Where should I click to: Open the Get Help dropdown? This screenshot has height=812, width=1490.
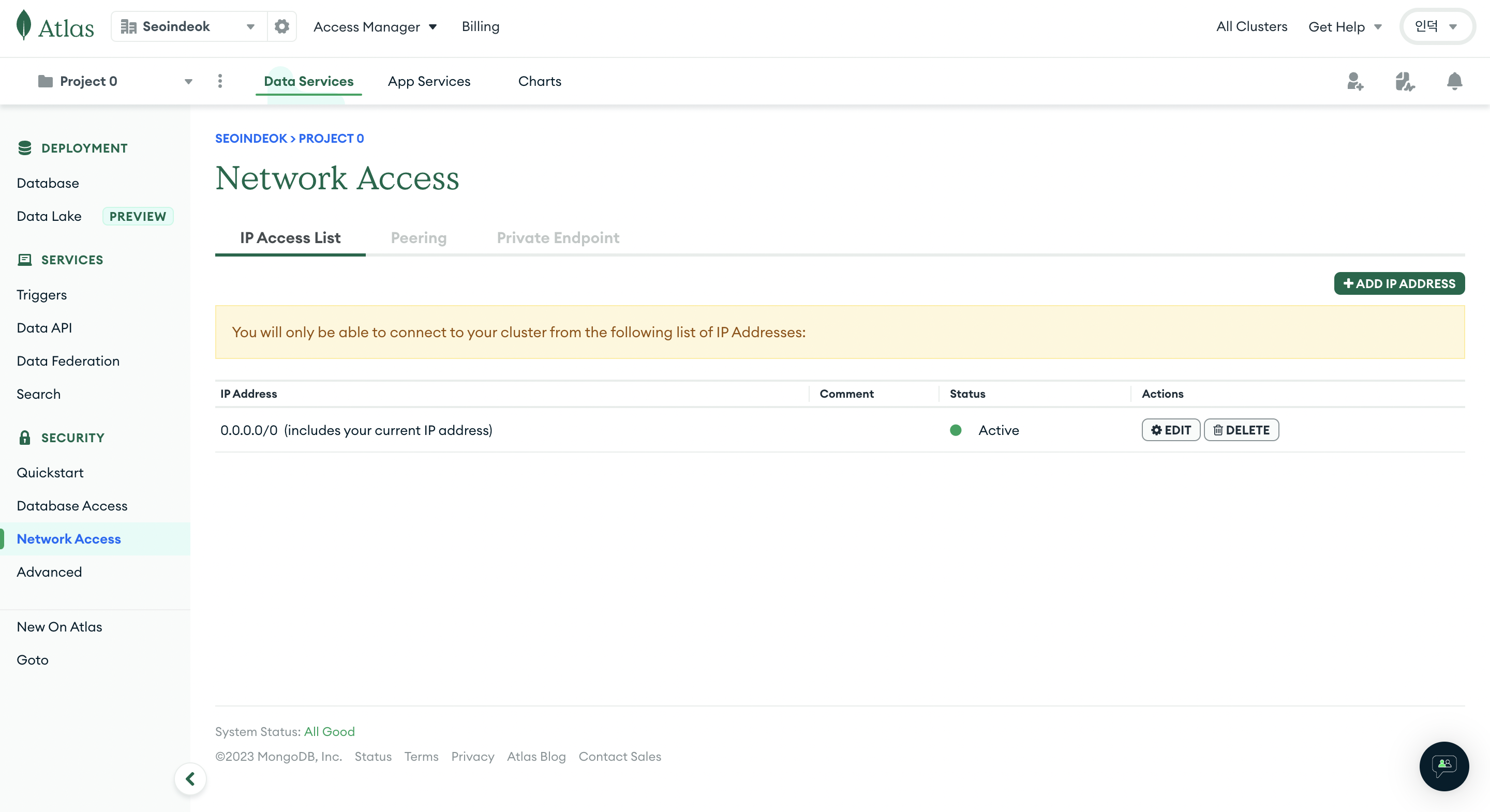coord(1345,26)
